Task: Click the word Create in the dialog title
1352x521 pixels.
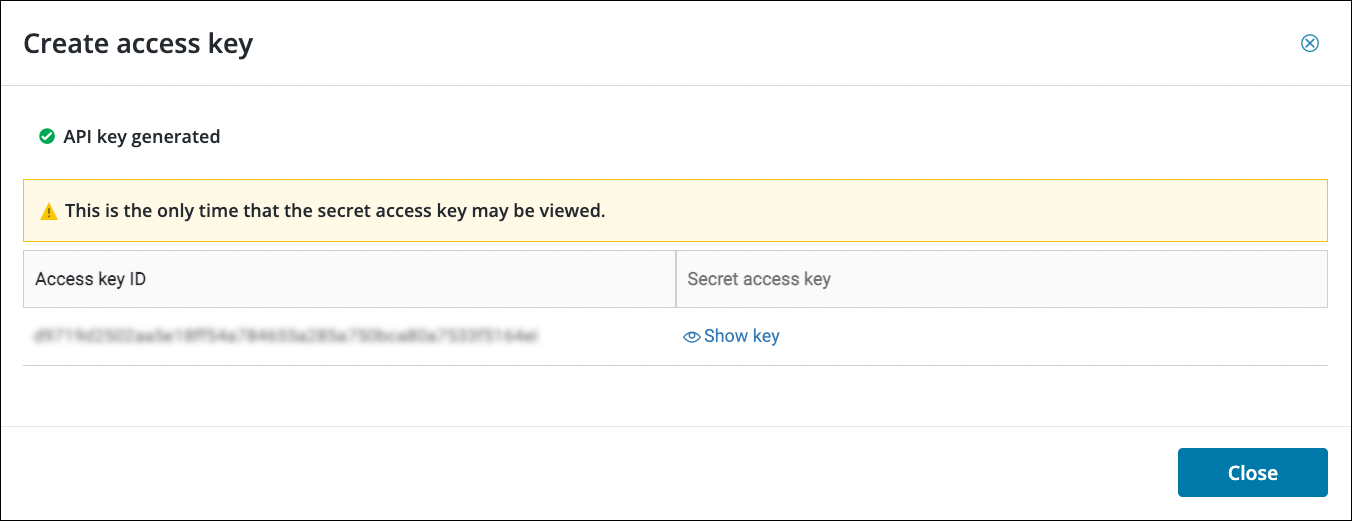Action: click(63, 43)
